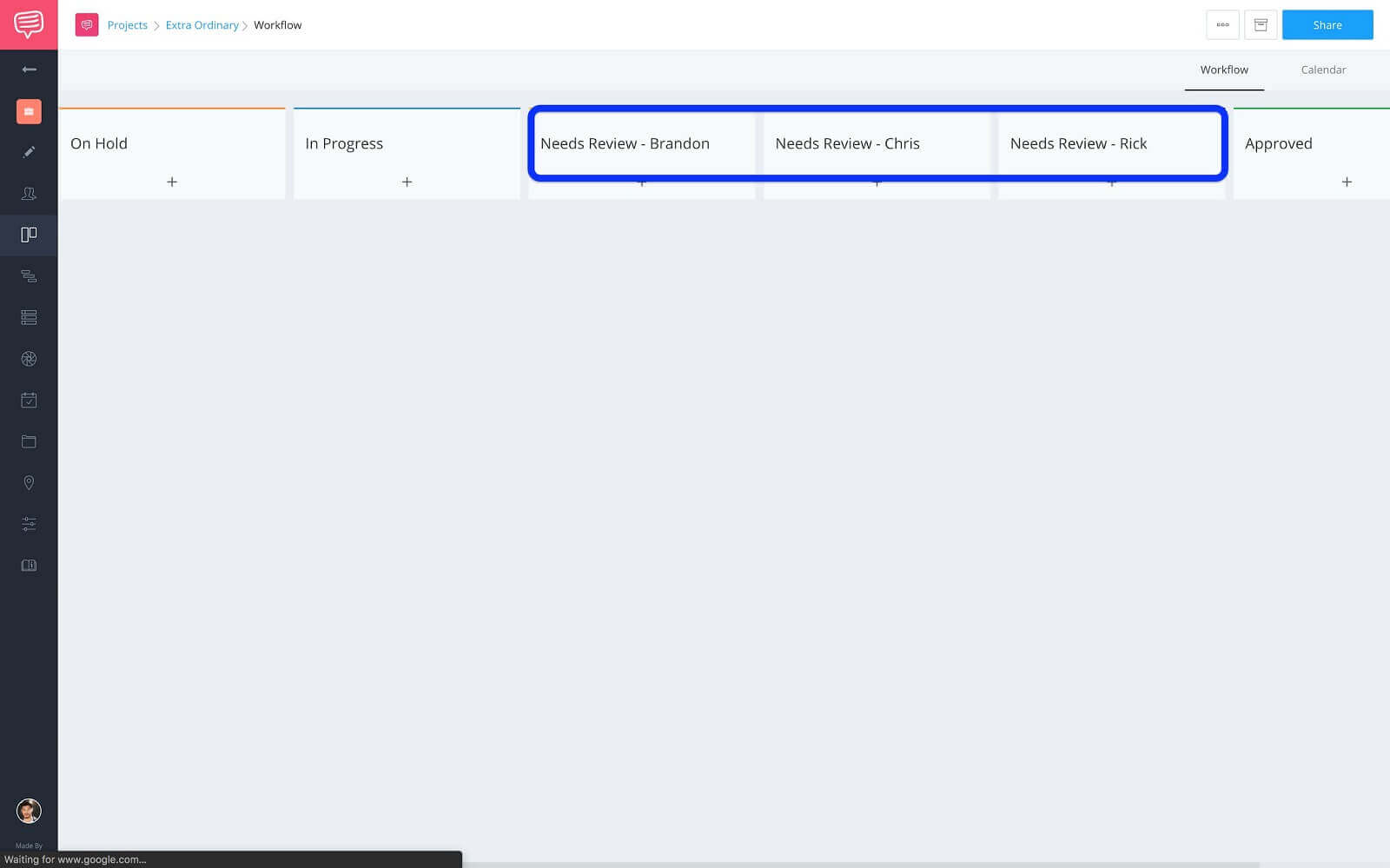
Task: Click the horizontal scrollbar at bottom
Action: tap(860, 865)
